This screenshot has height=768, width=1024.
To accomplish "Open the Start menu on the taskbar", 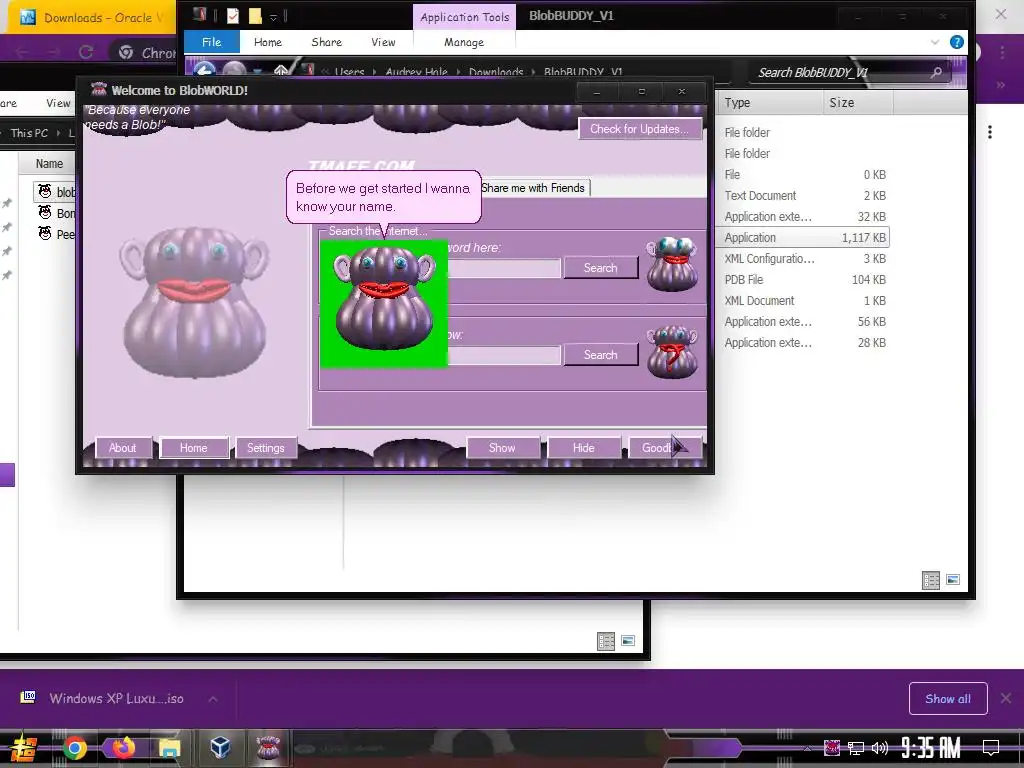I will tap(23, 748).
